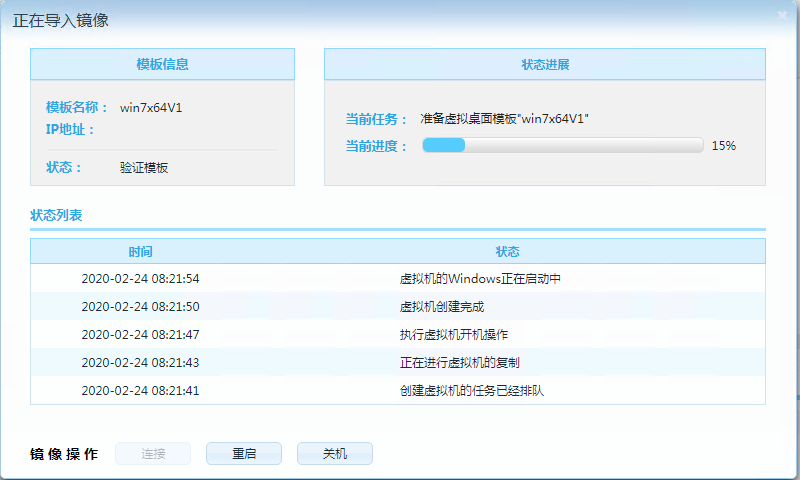This screenshot has width=800, height=480.
Task: Click the 模板名称 label
Action: point(77,107)
